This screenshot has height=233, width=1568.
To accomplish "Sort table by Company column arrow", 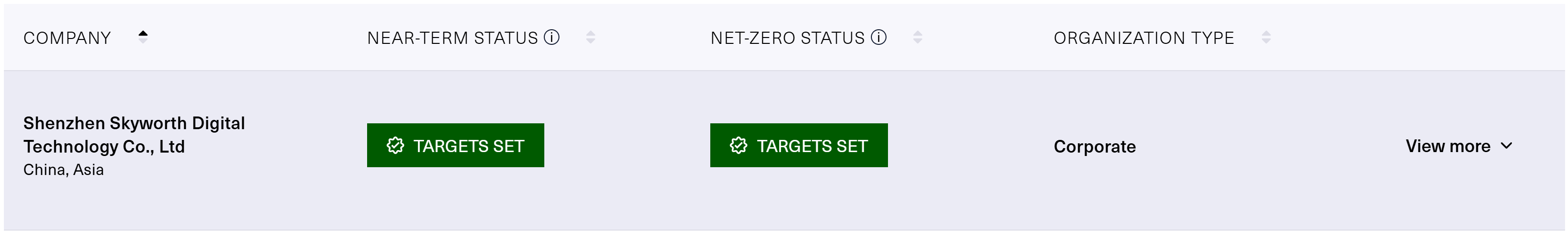I will click(x=143, y=37).
